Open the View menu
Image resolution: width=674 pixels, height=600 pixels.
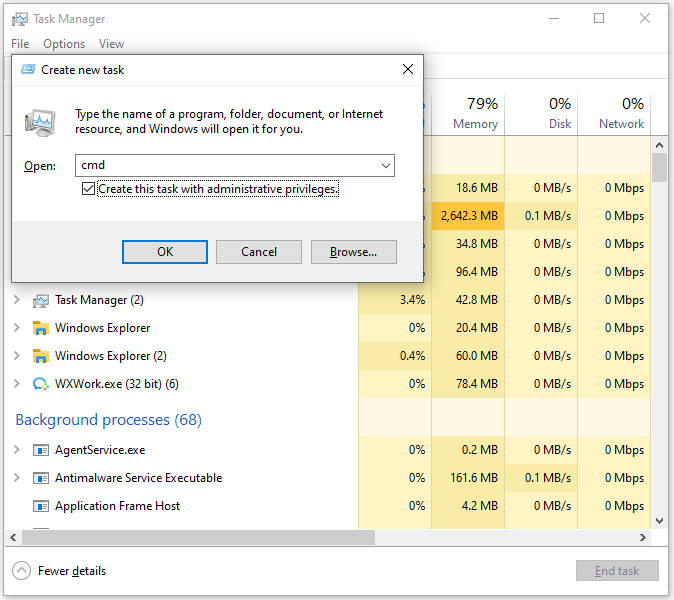tap(111, 44)
